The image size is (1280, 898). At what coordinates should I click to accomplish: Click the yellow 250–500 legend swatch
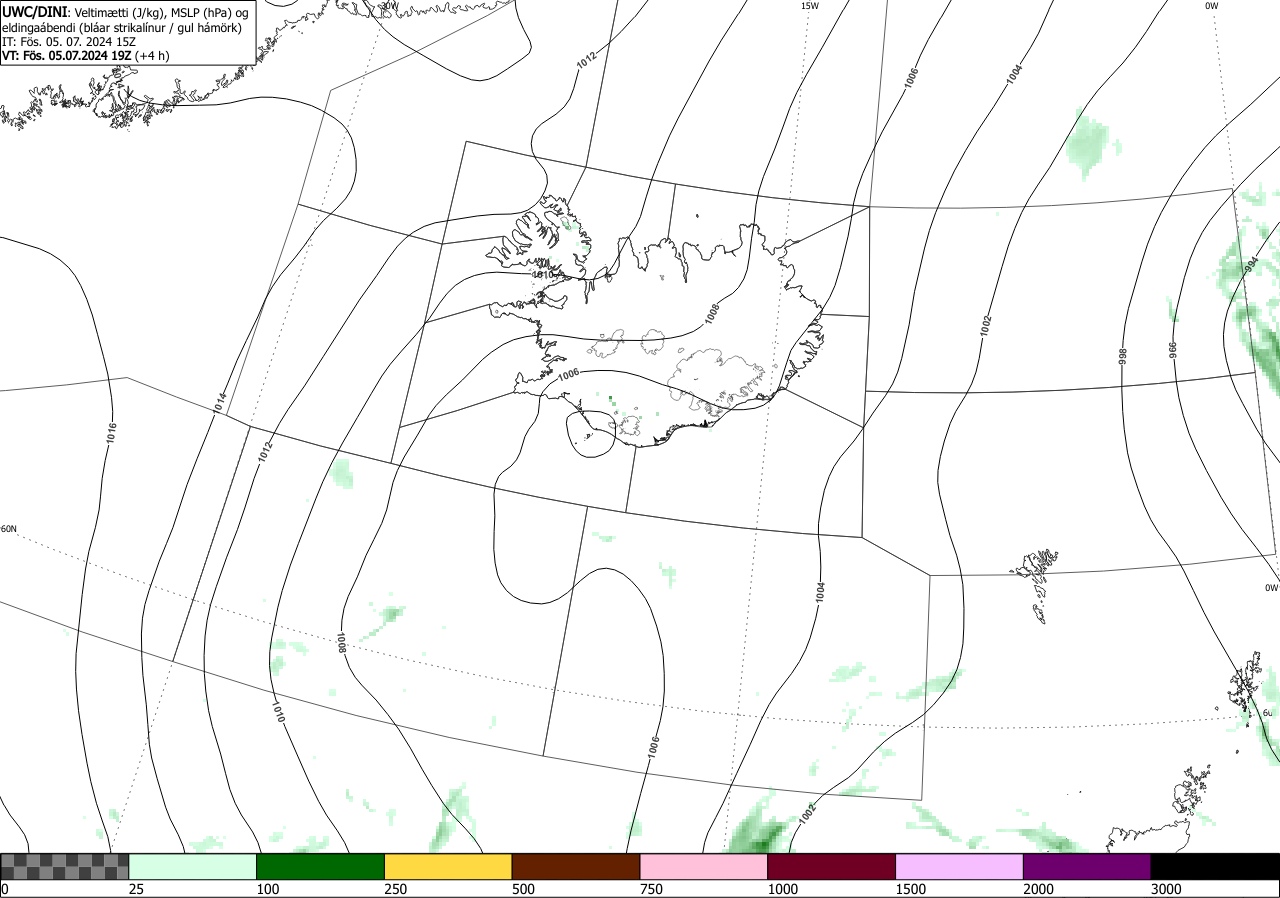(448, 866)
